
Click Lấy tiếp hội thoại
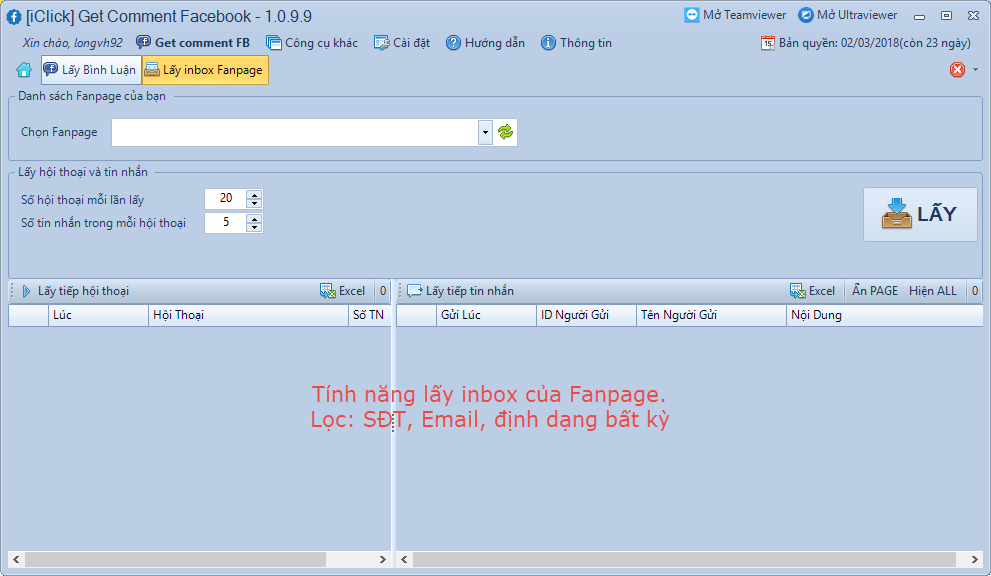click(75, 291)
